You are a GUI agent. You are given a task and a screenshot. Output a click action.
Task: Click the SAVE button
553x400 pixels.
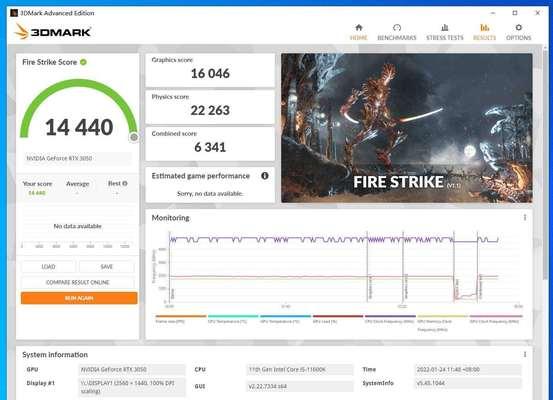point(107,267)
